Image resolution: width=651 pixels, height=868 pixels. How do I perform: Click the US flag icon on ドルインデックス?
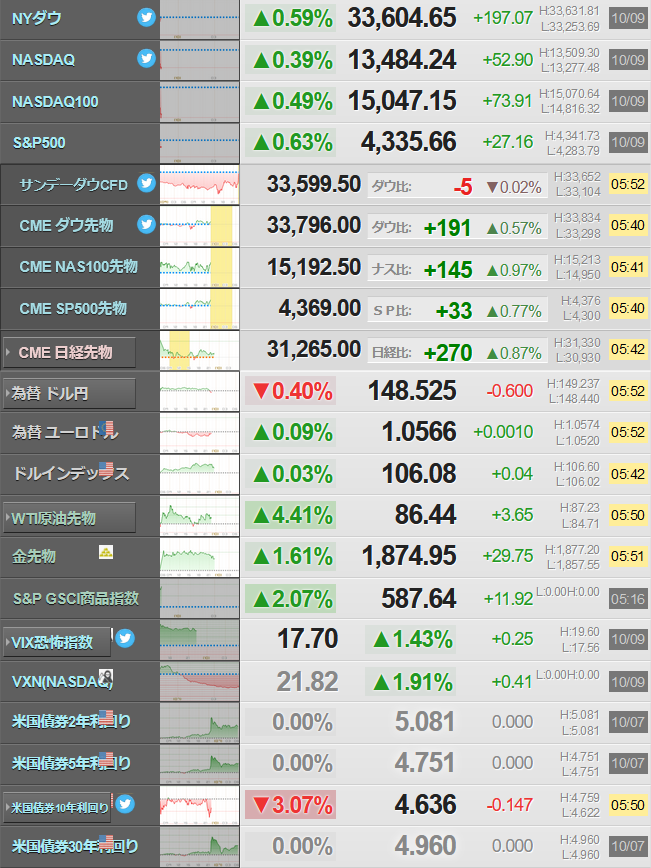click(x=106, y=470)
